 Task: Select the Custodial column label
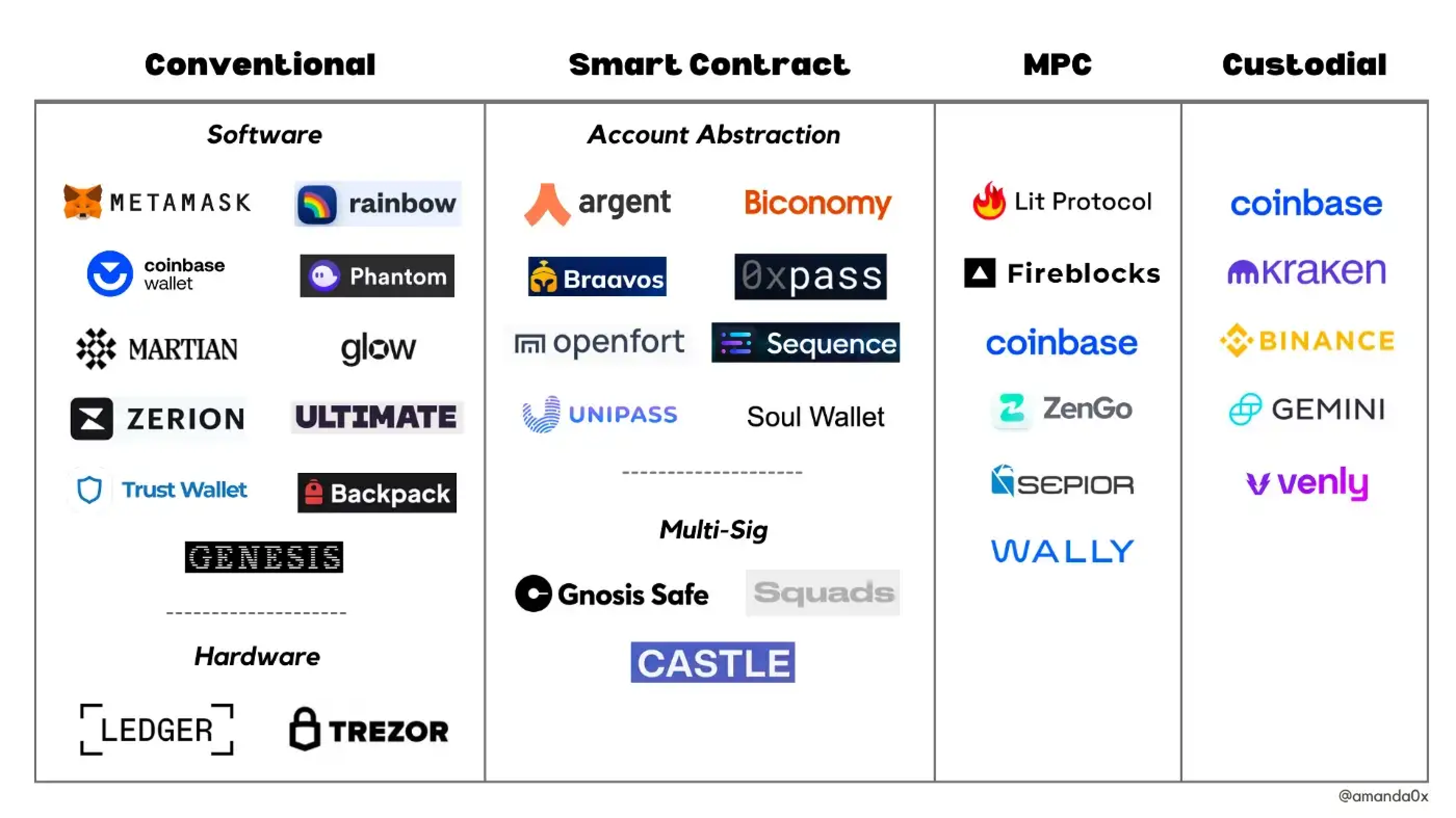click(1303, 63)
